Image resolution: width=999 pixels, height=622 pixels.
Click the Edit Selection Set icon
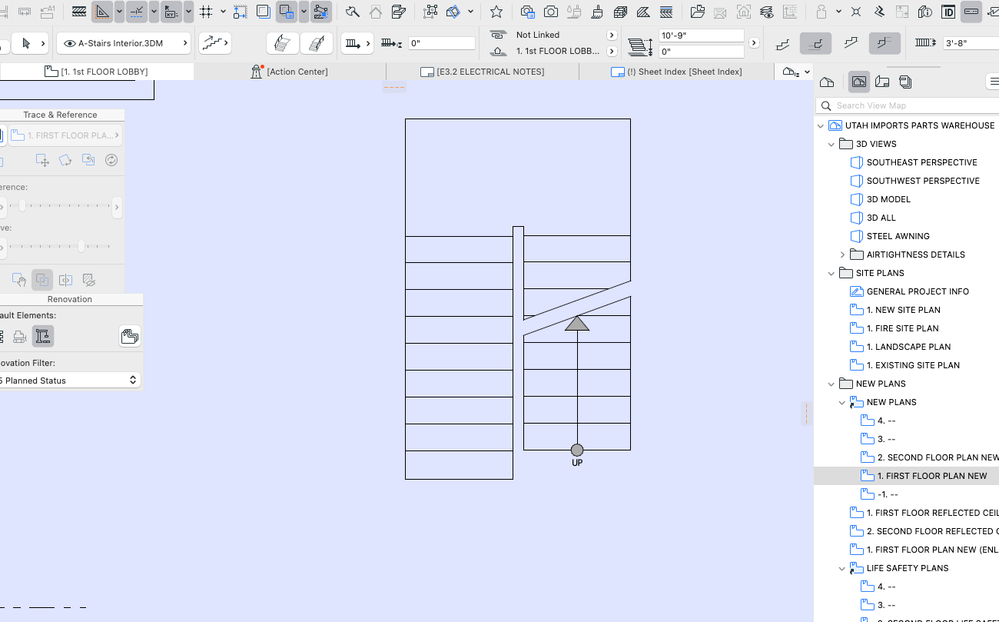(x=431, y=11)
